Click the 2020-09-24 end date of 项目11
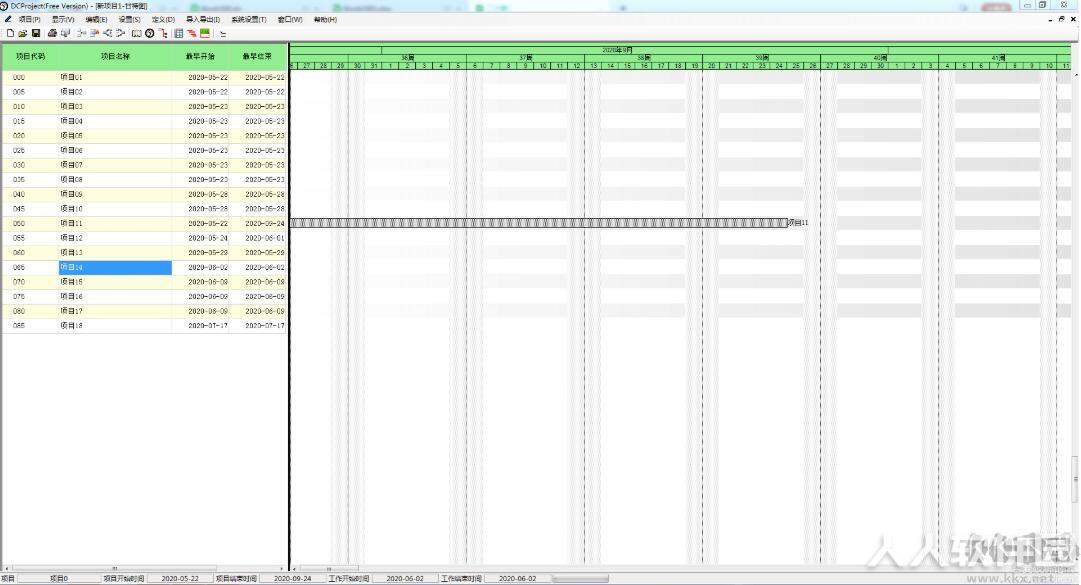1081x585 pixels. (x=258, y=223)
